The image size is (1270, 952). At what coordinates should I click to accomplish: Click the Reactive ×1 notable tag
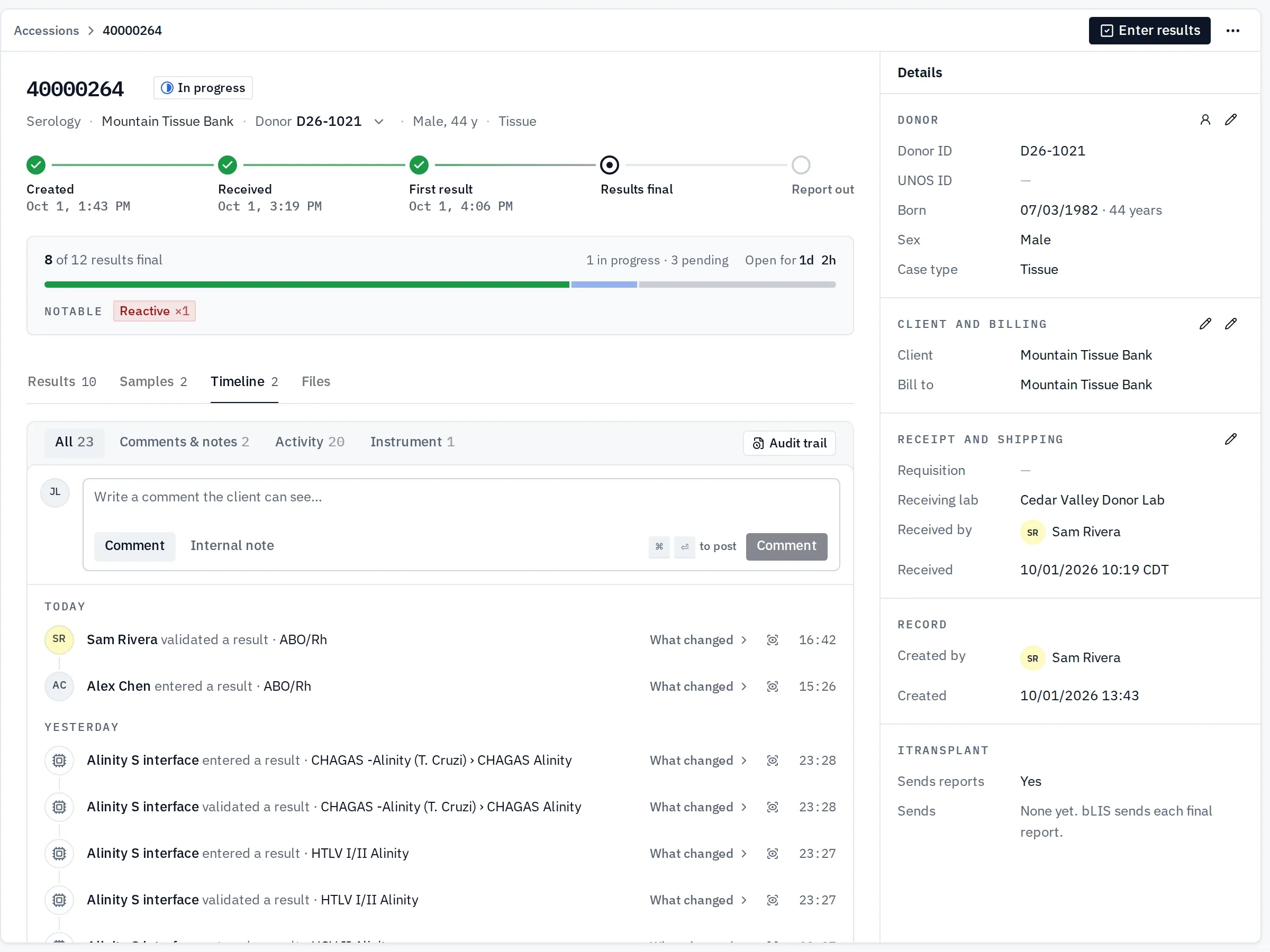[x=155, y=311]
